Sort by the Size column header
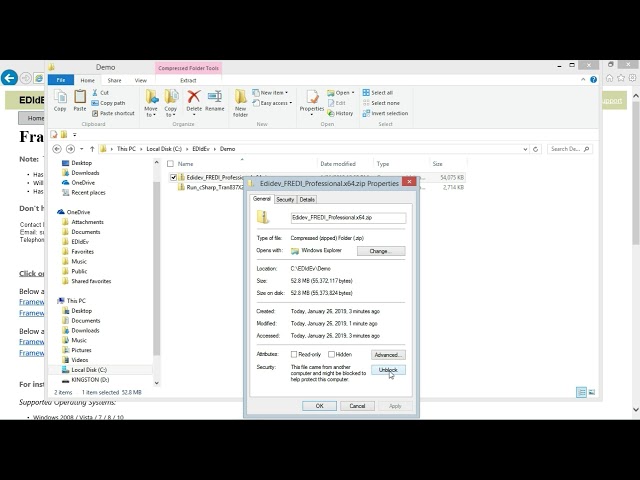The width and height of the screenshot is (640, 480). point(438,164)
